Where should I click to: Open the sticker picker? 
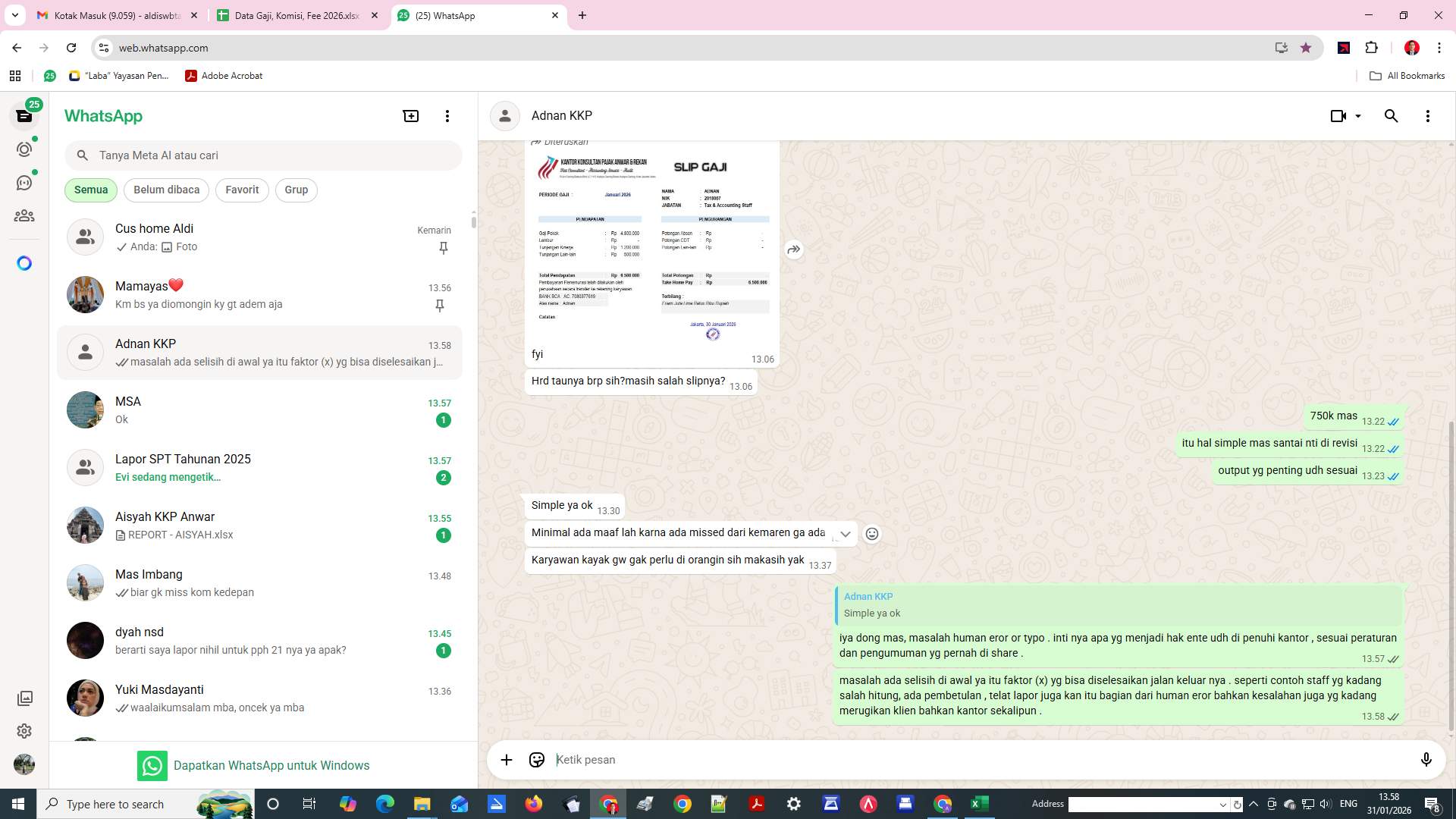[537, 759]
